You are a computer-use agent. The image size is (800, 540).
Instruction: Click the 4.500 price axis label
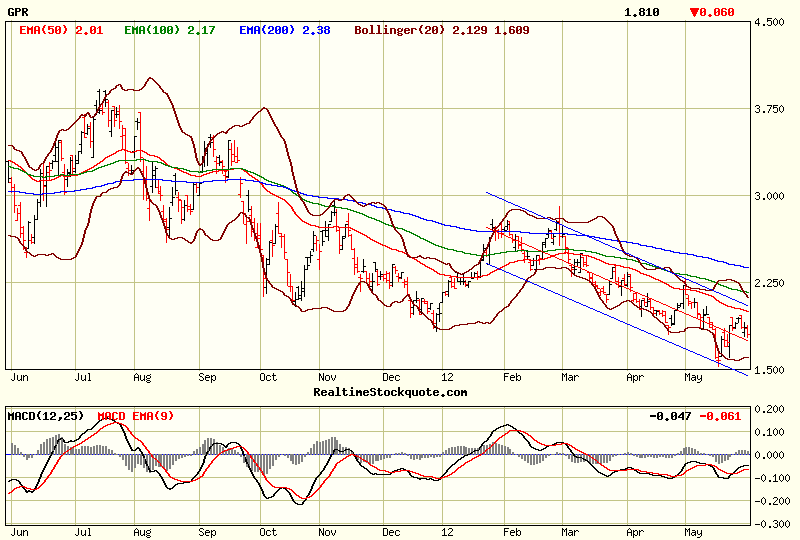(769, 22)
